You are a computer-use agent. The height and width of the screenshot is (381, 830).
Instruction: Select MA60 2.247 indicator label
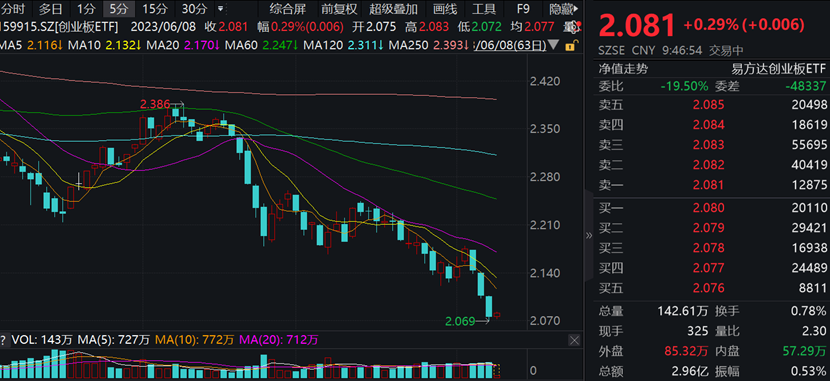262,46
